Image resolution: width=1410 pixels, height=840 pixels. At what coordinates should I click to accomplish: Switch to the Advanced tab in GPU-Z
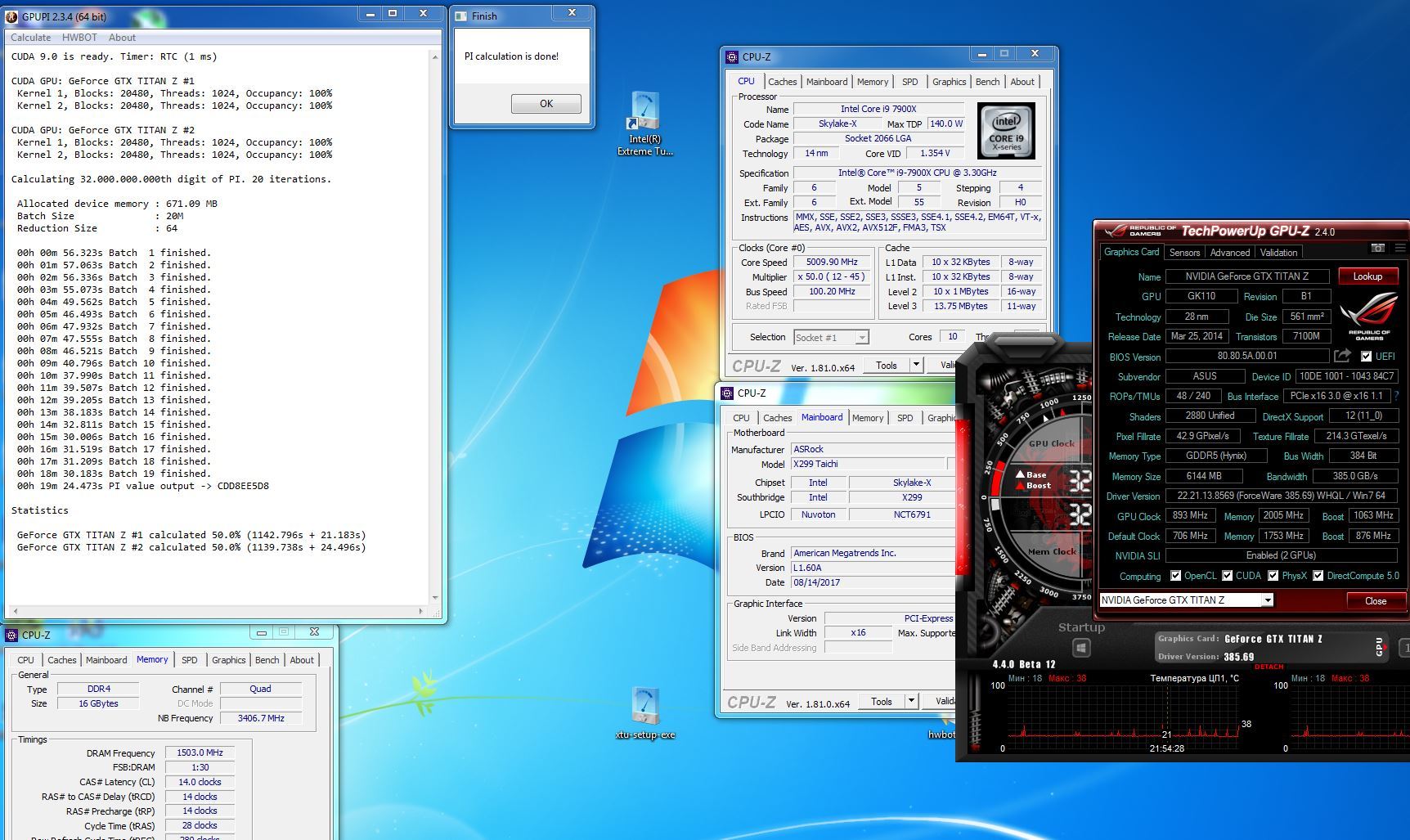[x=1229, y=253]
